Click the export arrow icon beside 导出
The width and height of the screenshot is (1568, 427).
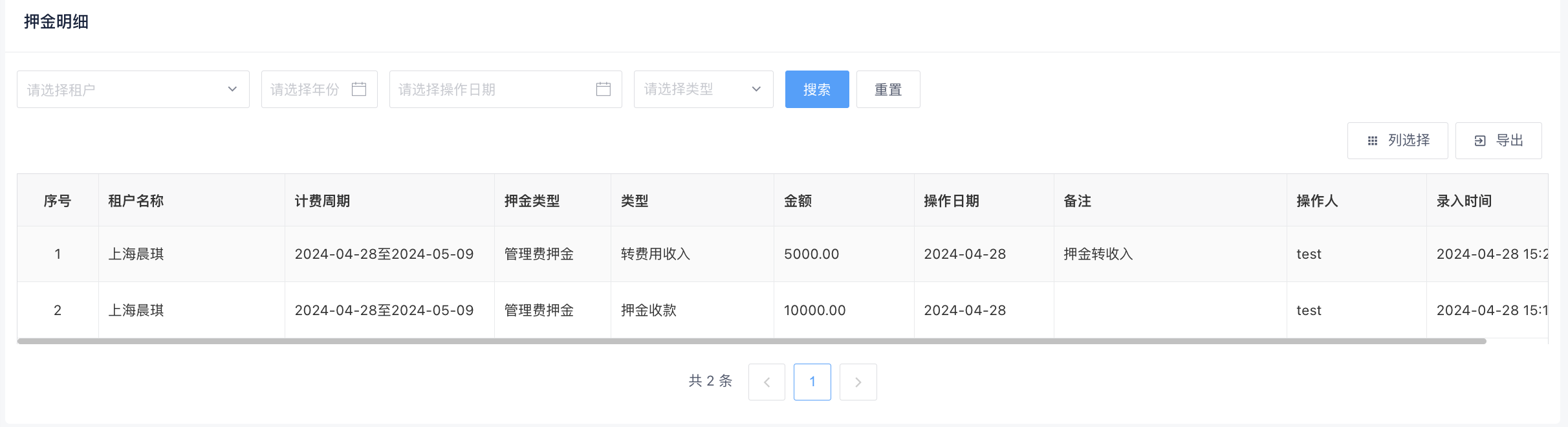(1480, 141)
